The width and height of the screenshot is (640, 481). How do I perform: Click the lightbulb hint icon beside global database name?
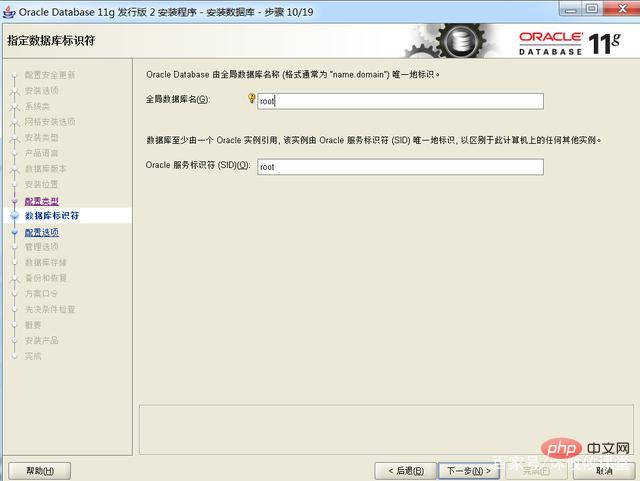(251, 98)
